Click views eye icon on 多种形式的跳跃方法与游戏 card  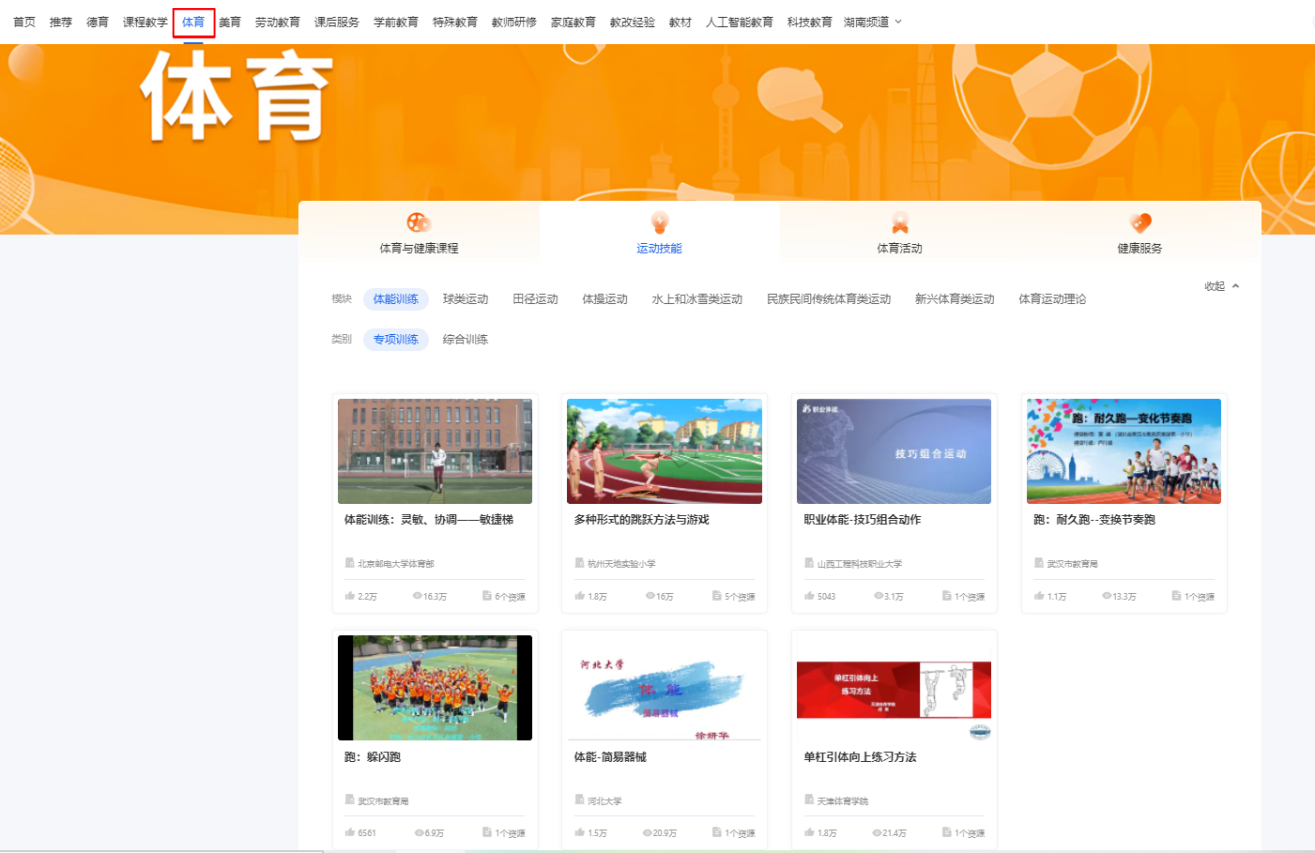[650, 596]
